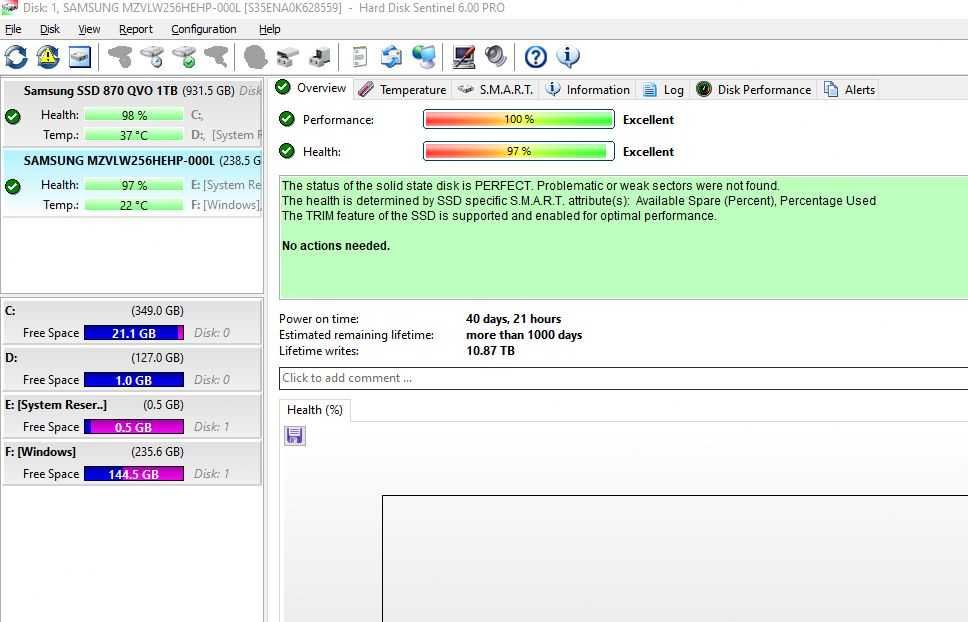Switch to the Alerts tab

tap(849, 89)
